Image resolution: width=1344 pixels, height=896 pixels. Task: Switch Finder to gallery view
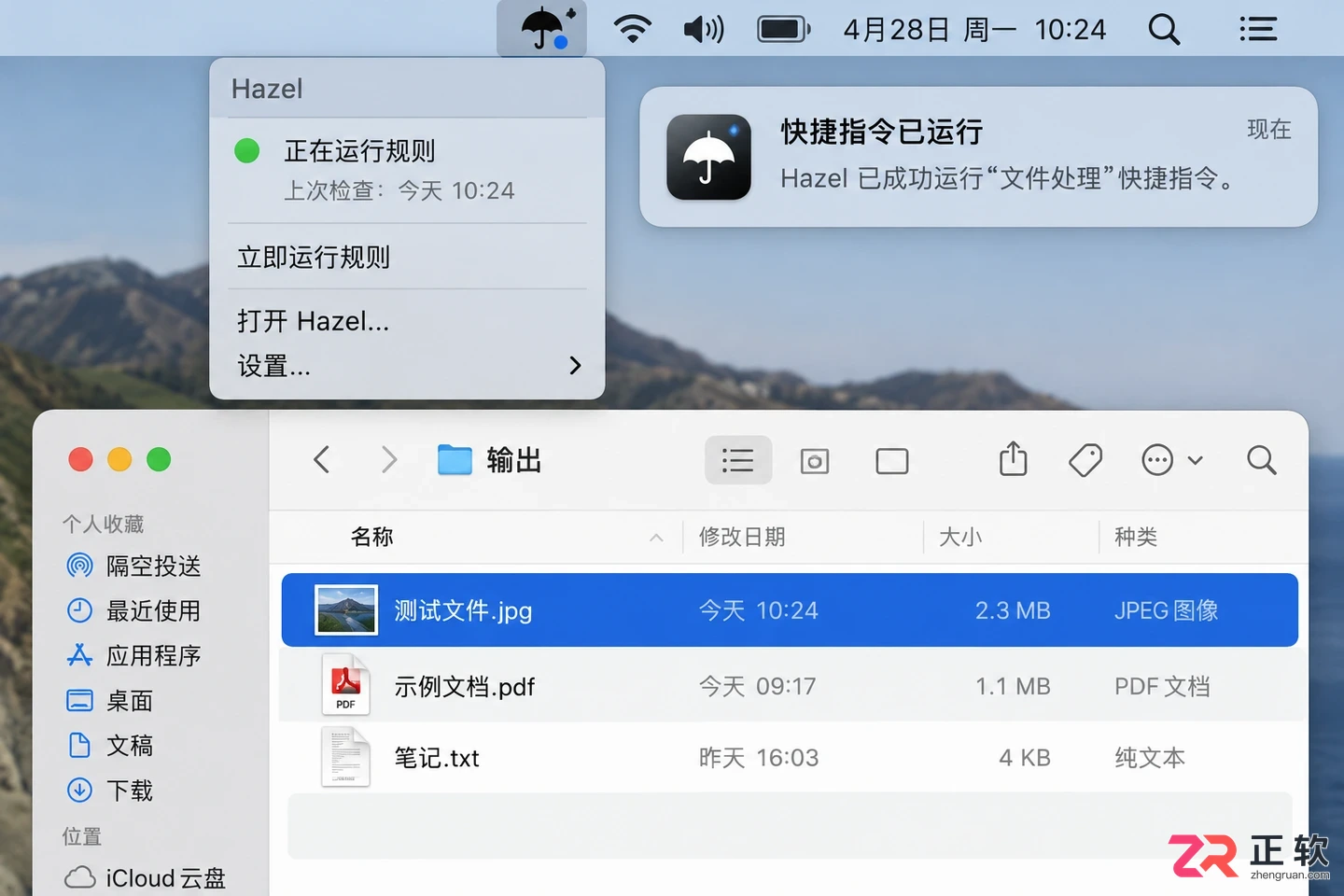(892, 461)
